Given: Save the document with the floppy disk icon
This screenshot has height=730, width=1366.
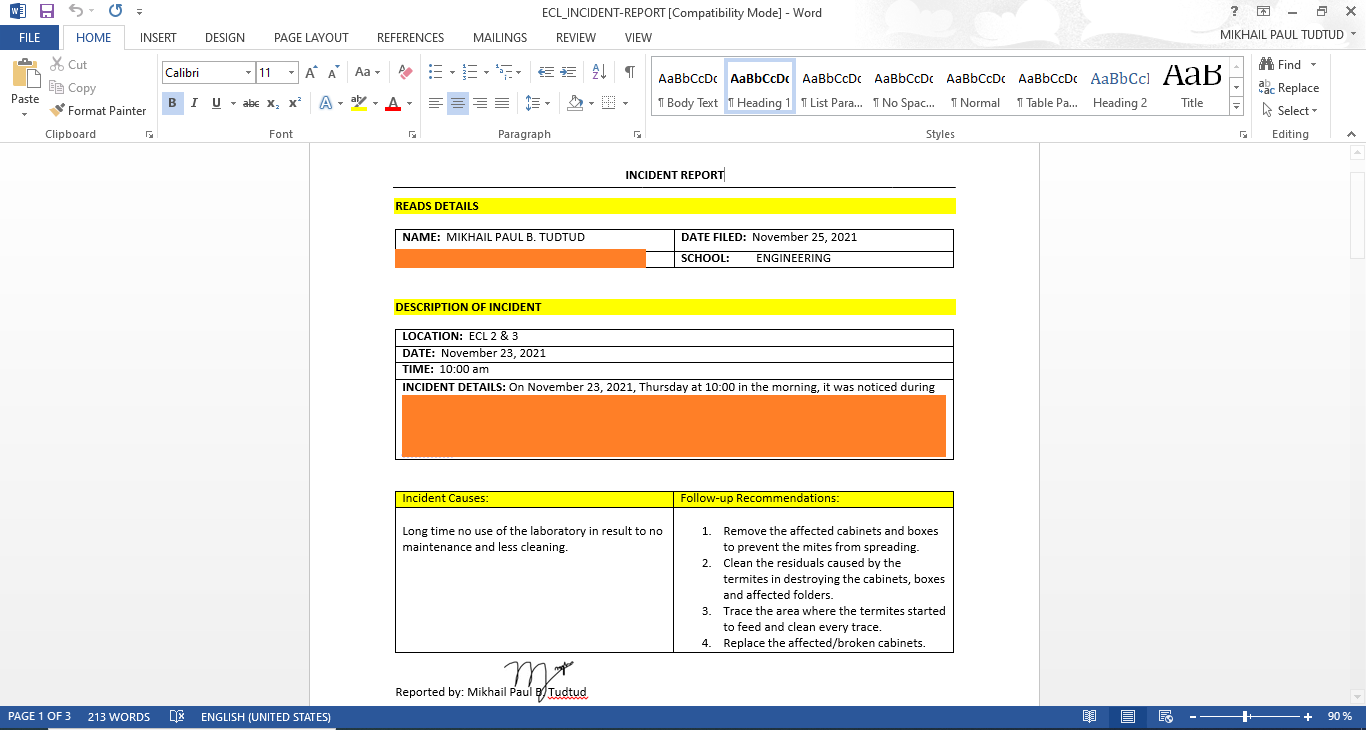Looking at the screenshot, I should pos(46,12).
